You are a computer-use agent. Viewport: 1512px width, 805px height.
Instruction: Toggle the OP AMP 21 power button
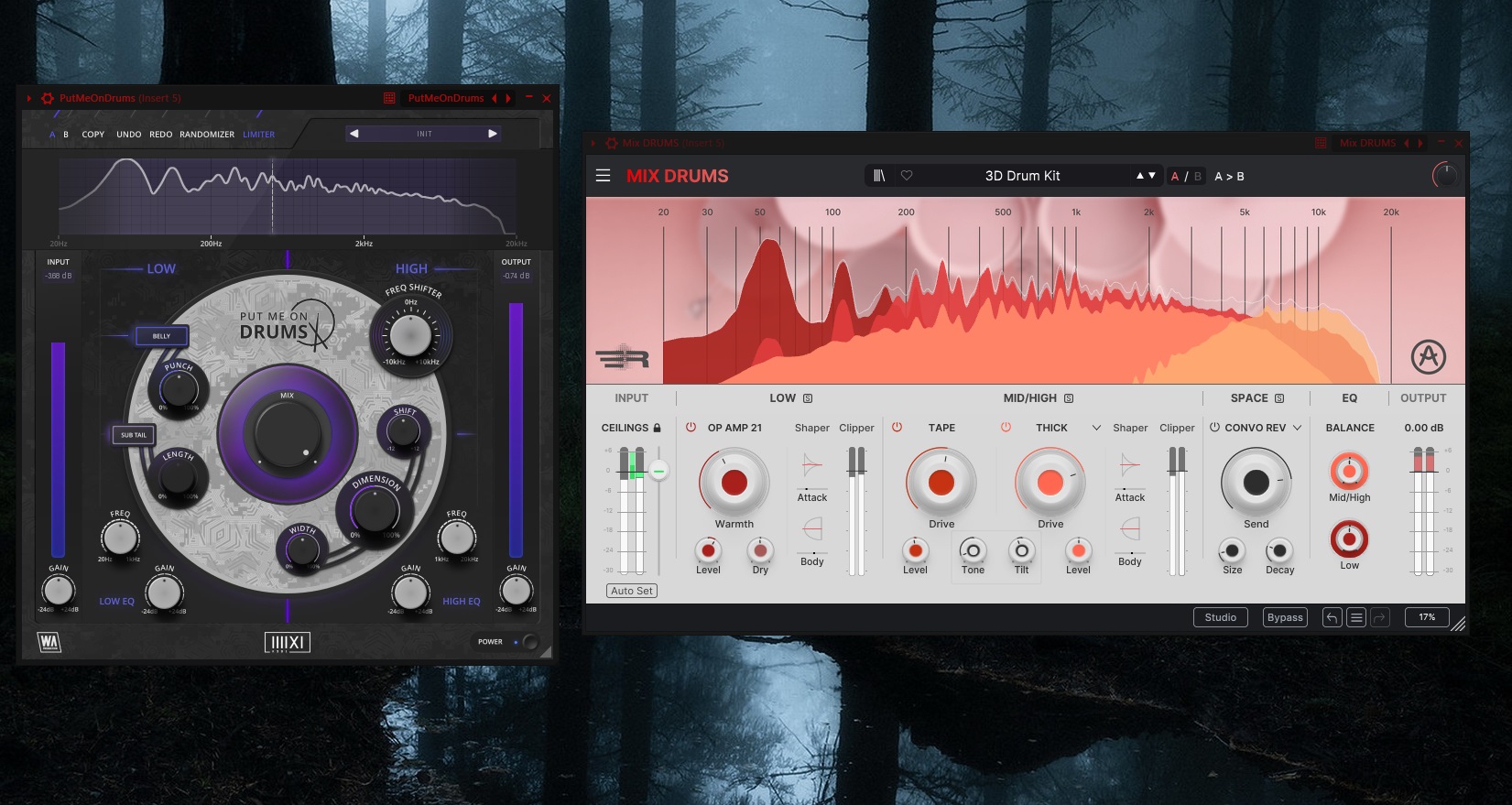(691, 428)
